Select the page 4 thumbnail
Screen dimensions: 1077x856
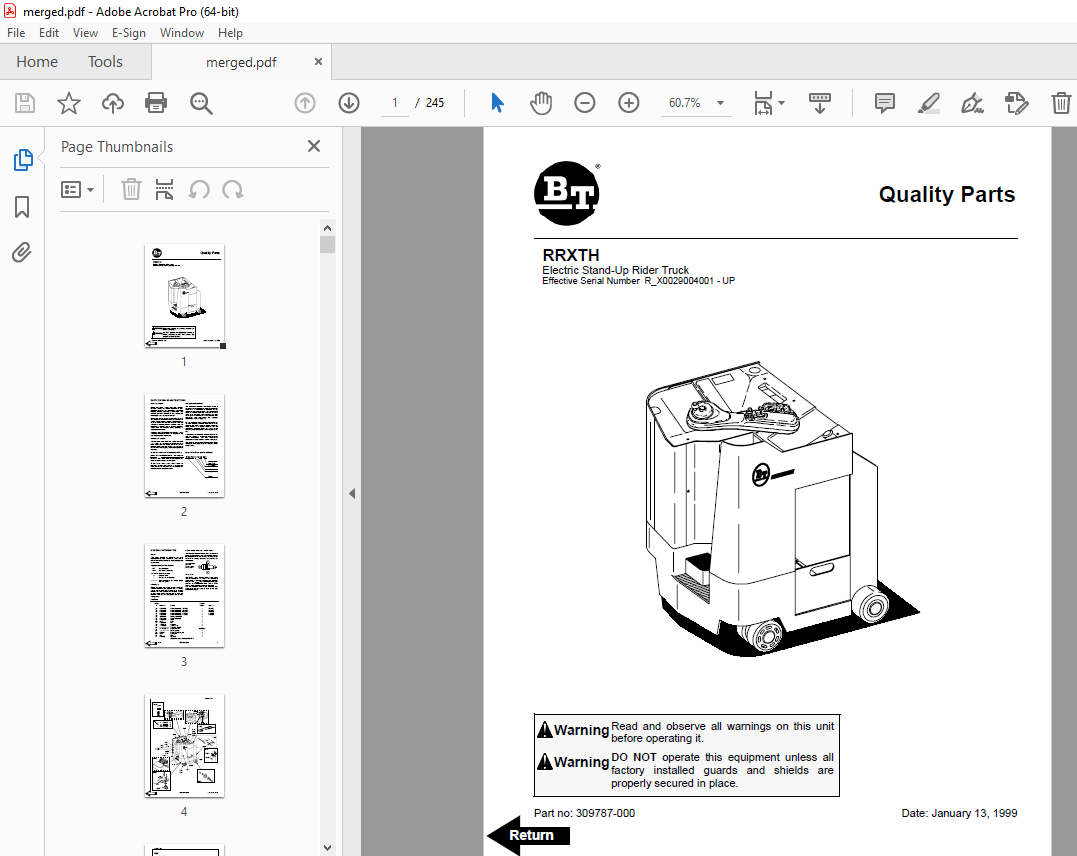pos(184,745)
